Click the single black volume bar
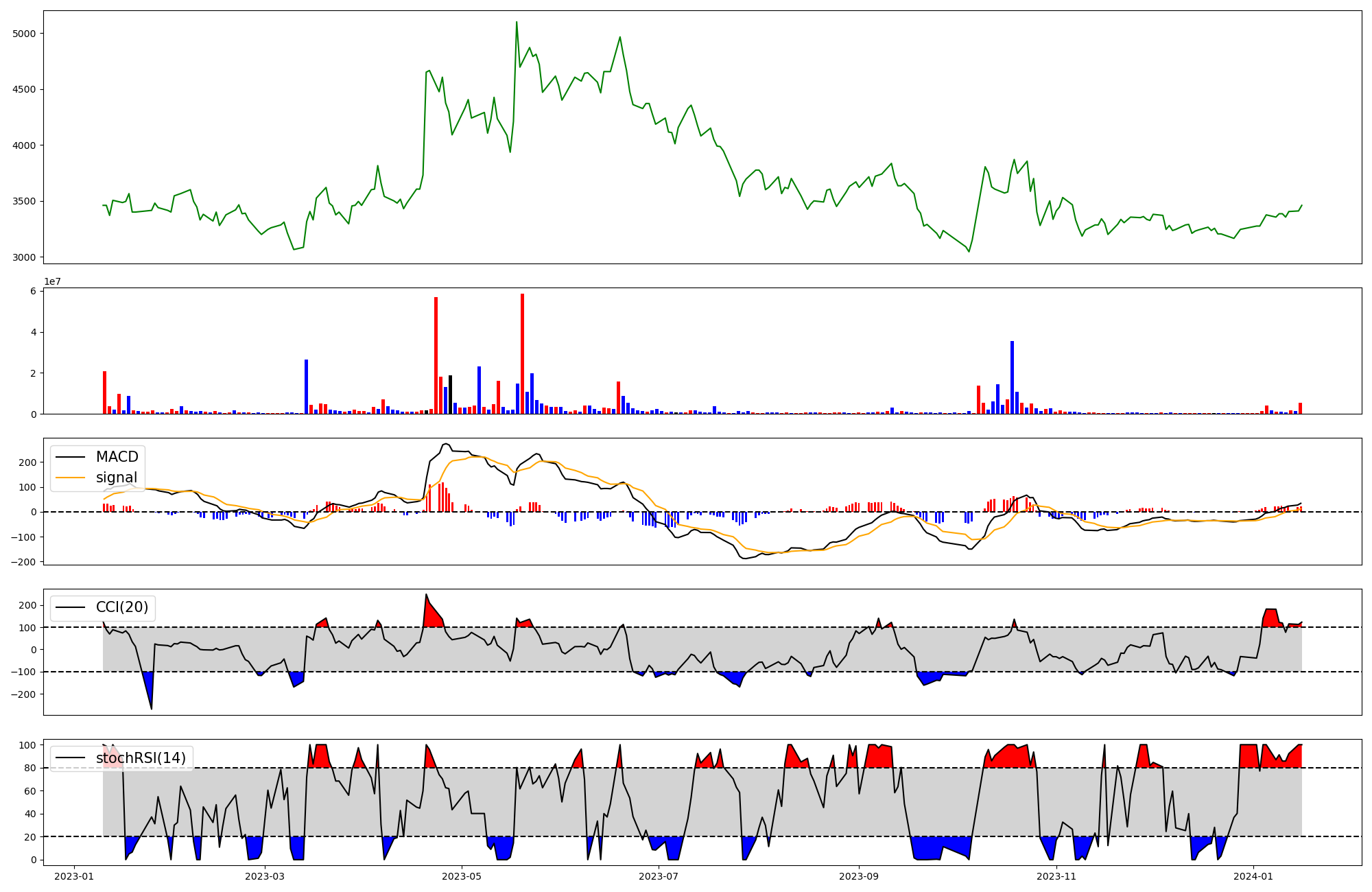Image resolution: width=1372 pixels, height=892 pixels. [450, 395]
